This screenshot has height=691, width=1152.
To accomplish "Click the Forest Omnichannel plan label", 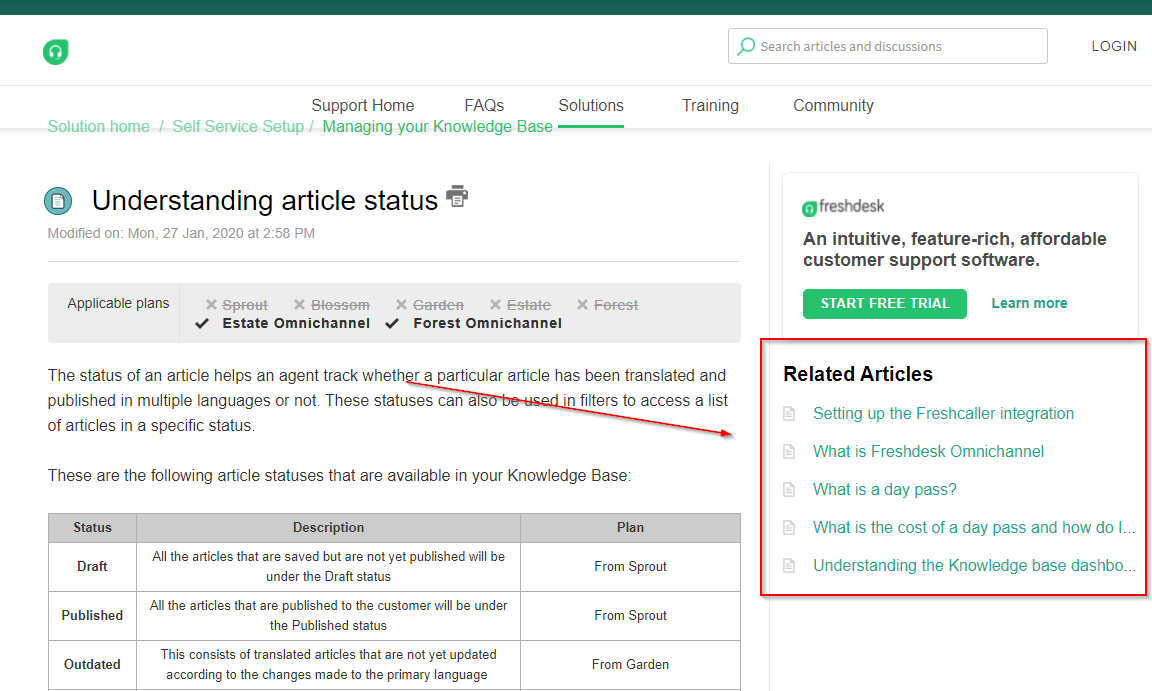I will click(487, 324).
